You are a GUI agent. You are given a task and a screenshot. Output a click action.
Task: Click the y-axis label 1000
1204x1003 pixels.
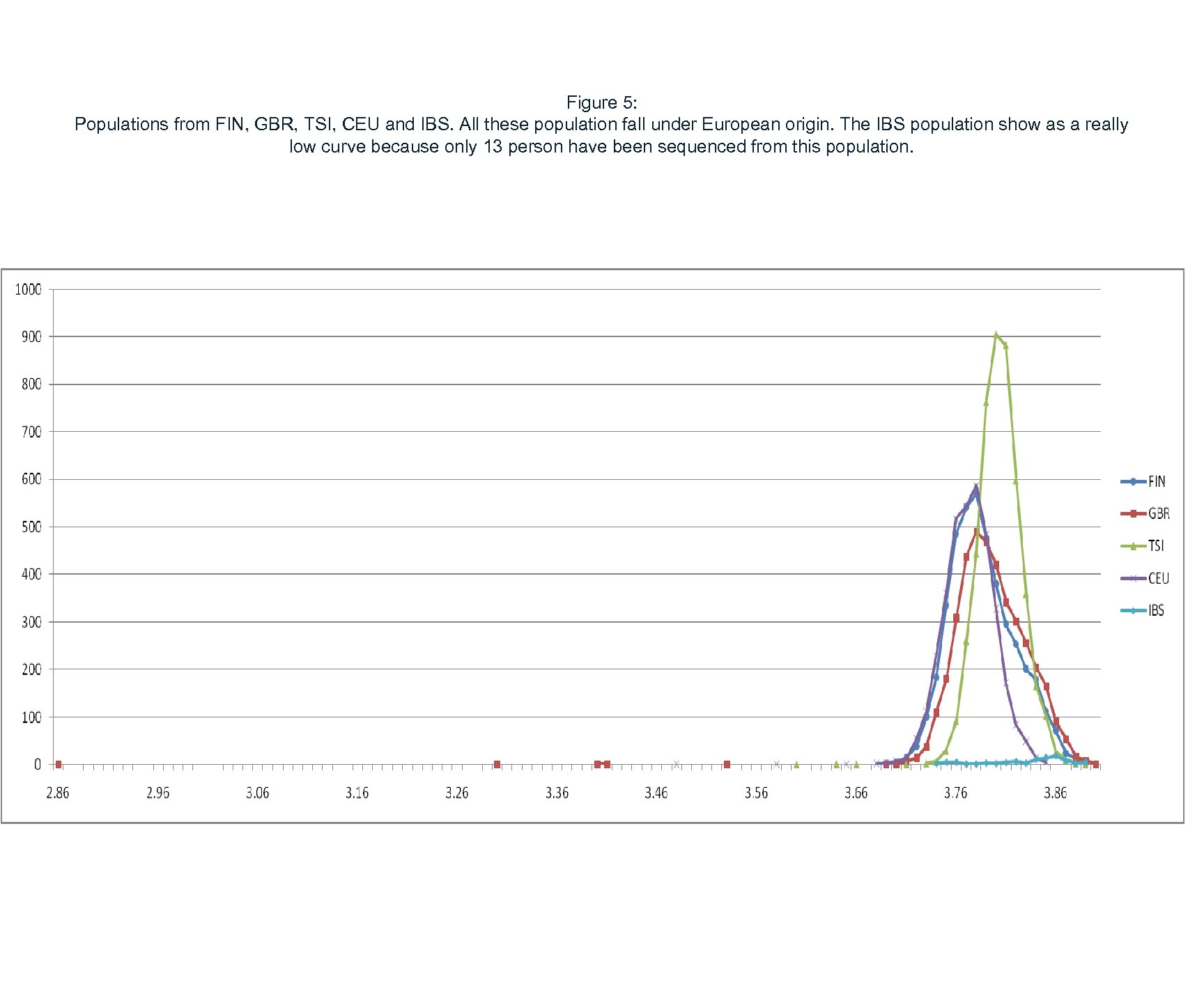(x=29, y=289)
